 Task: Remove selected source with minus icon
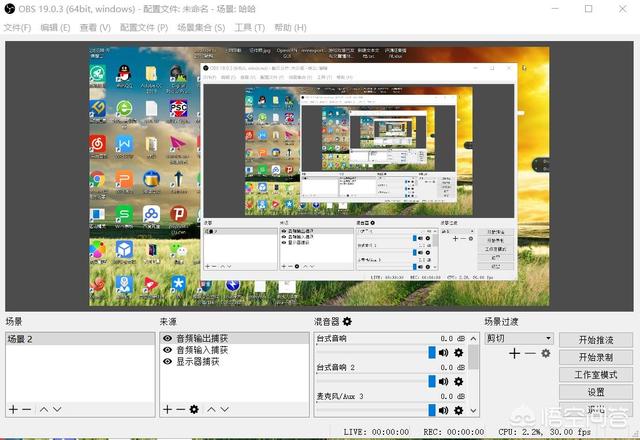(180, 409)
